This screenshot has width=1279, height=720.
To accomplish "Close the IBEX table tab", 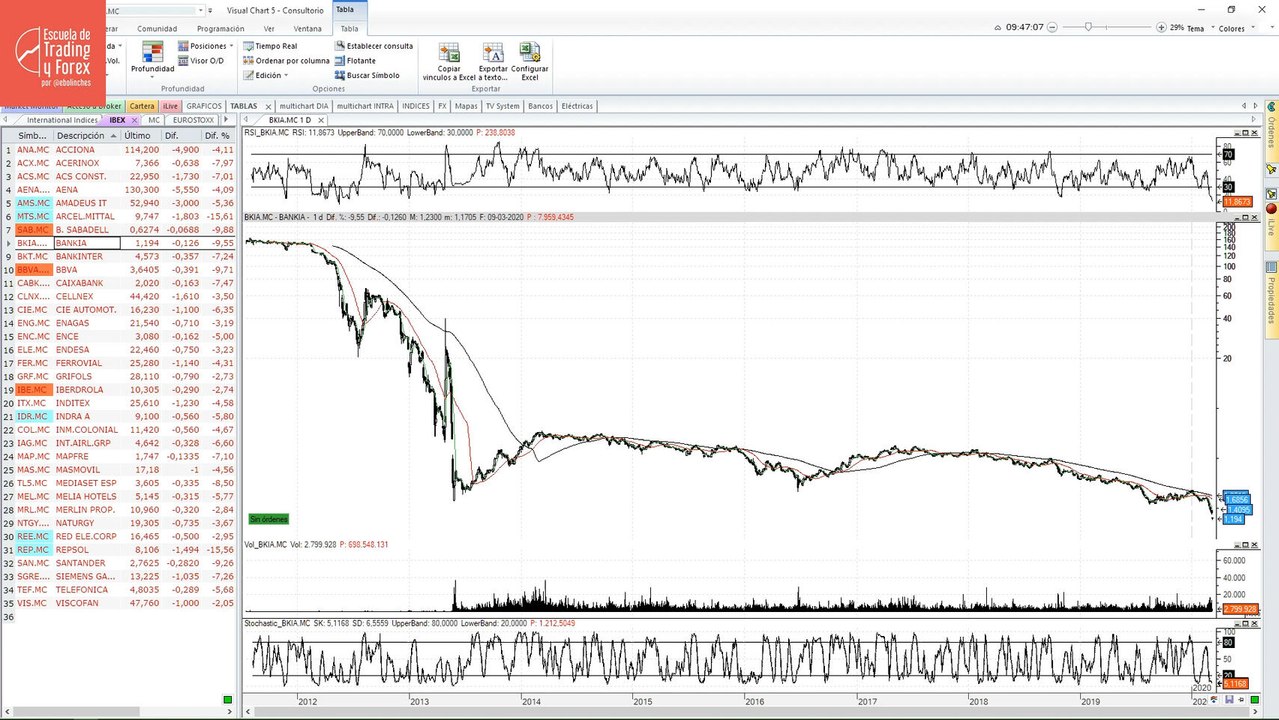I will point(134,120).
